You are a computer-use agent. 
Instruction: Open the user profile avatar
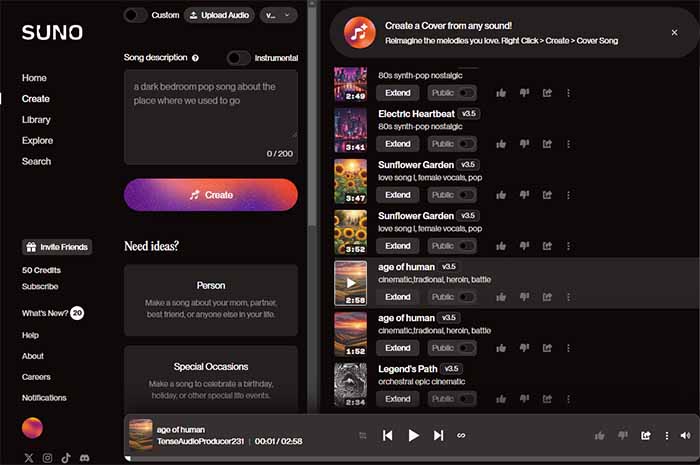point(32,428)
